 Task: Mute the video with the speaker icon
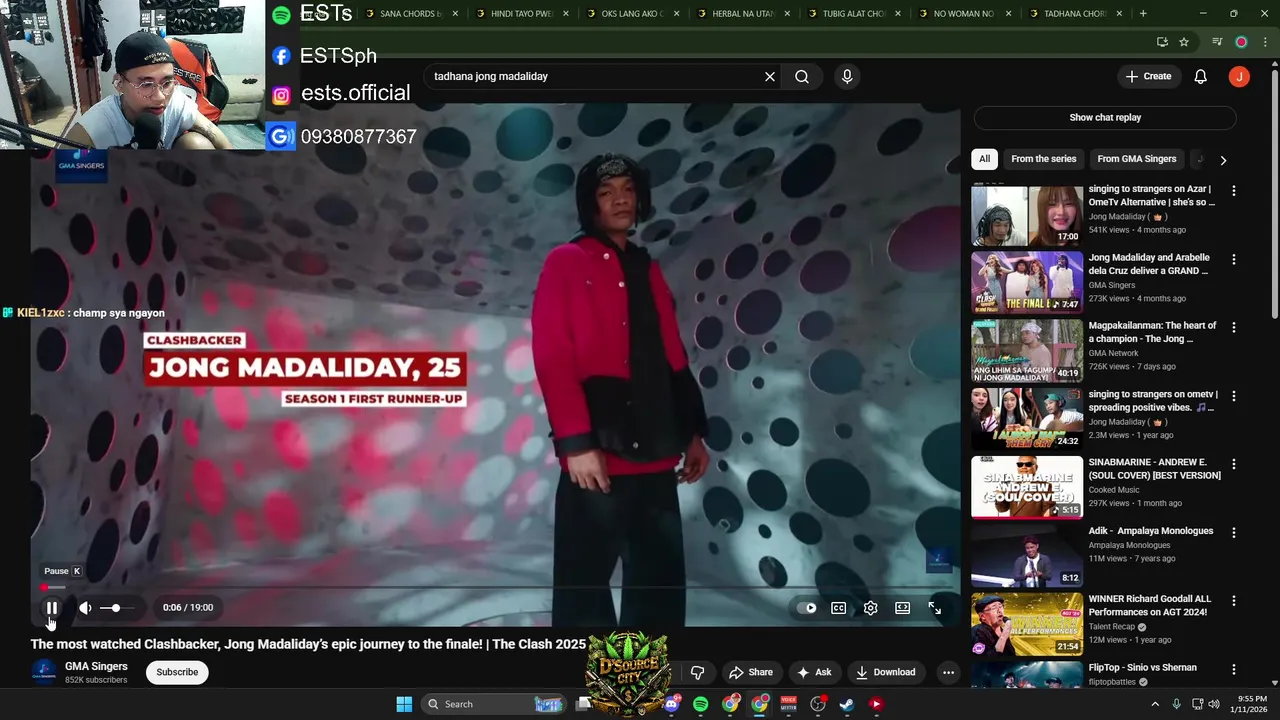85,608
